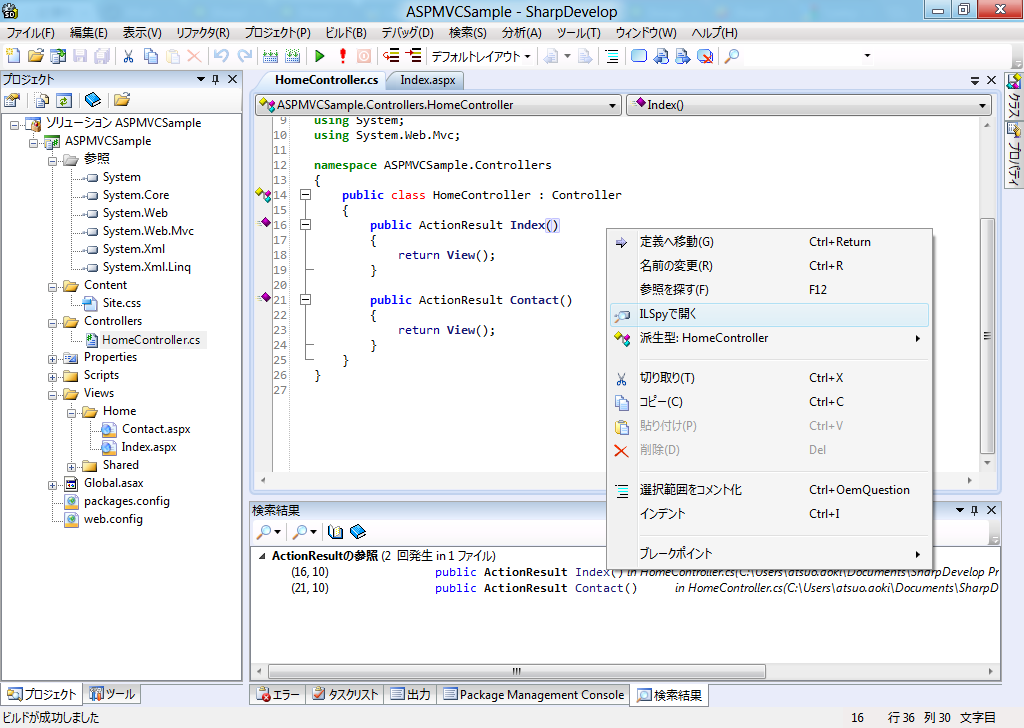
Task: Click the New File toolbar icon
Action: 13,56
